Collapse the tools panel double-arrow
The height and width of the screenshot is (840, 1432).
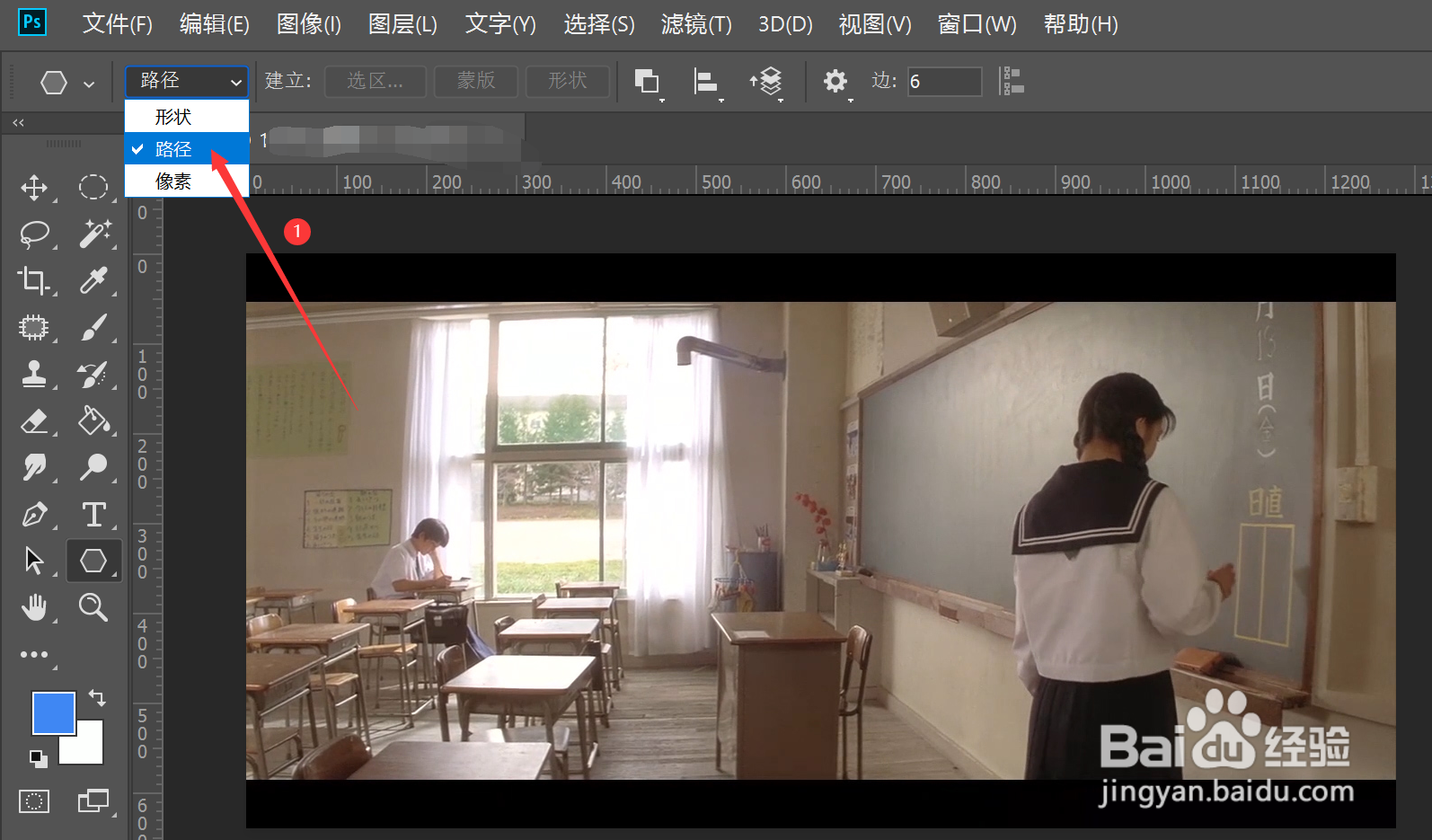(x=18, y=122)
